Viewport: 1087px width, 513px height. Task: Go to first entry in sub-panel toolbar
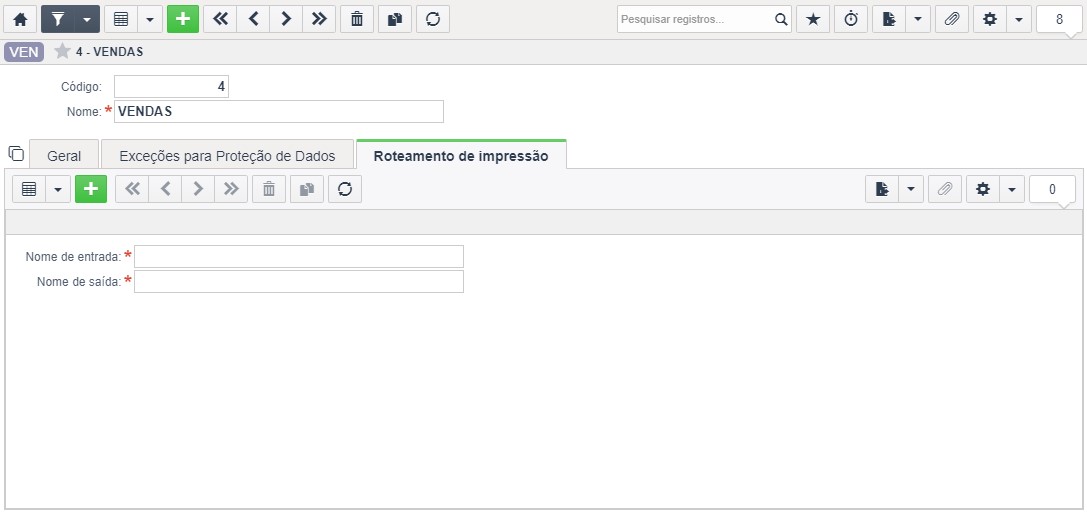pyautogui.click(x=132, y=189)
